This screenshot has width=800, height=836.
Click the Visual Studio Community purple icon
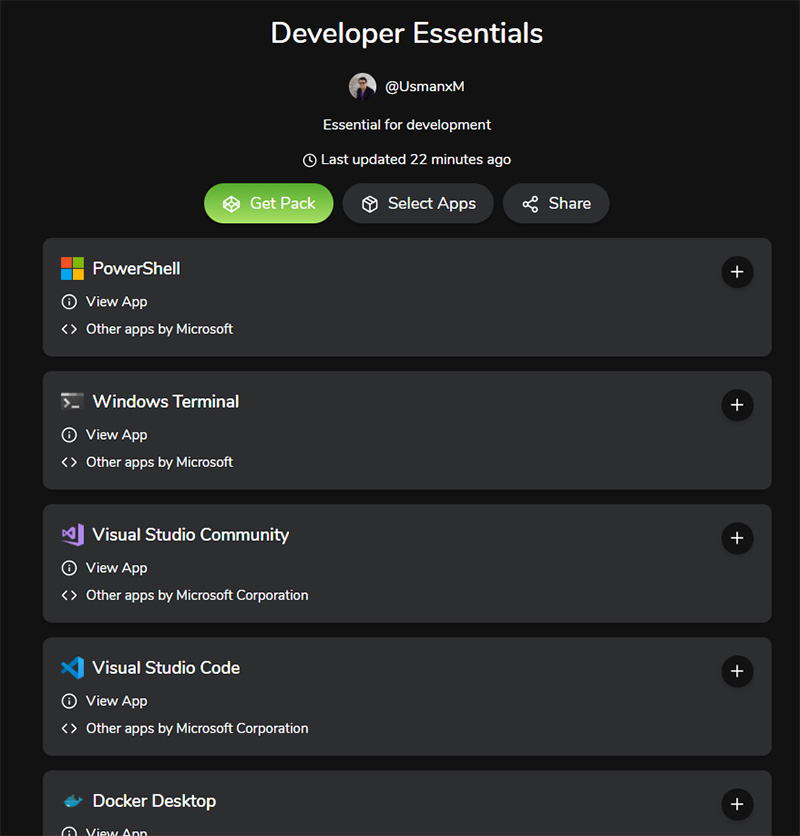[x=72, y=534]
